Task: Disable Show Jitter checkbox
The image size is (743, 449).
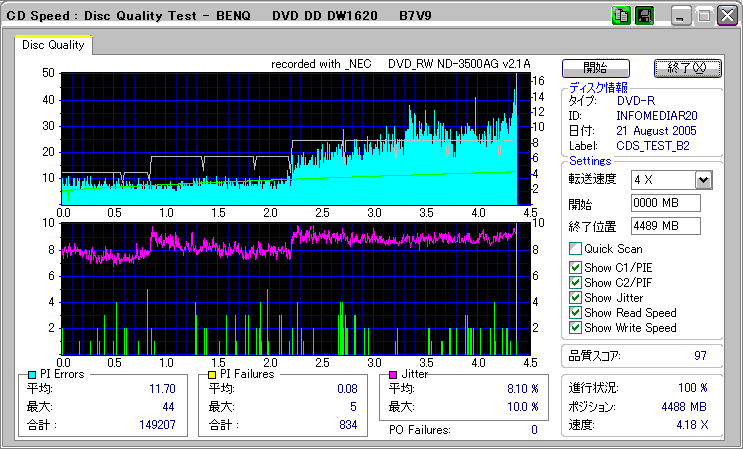Action: [x=575, y=297]
